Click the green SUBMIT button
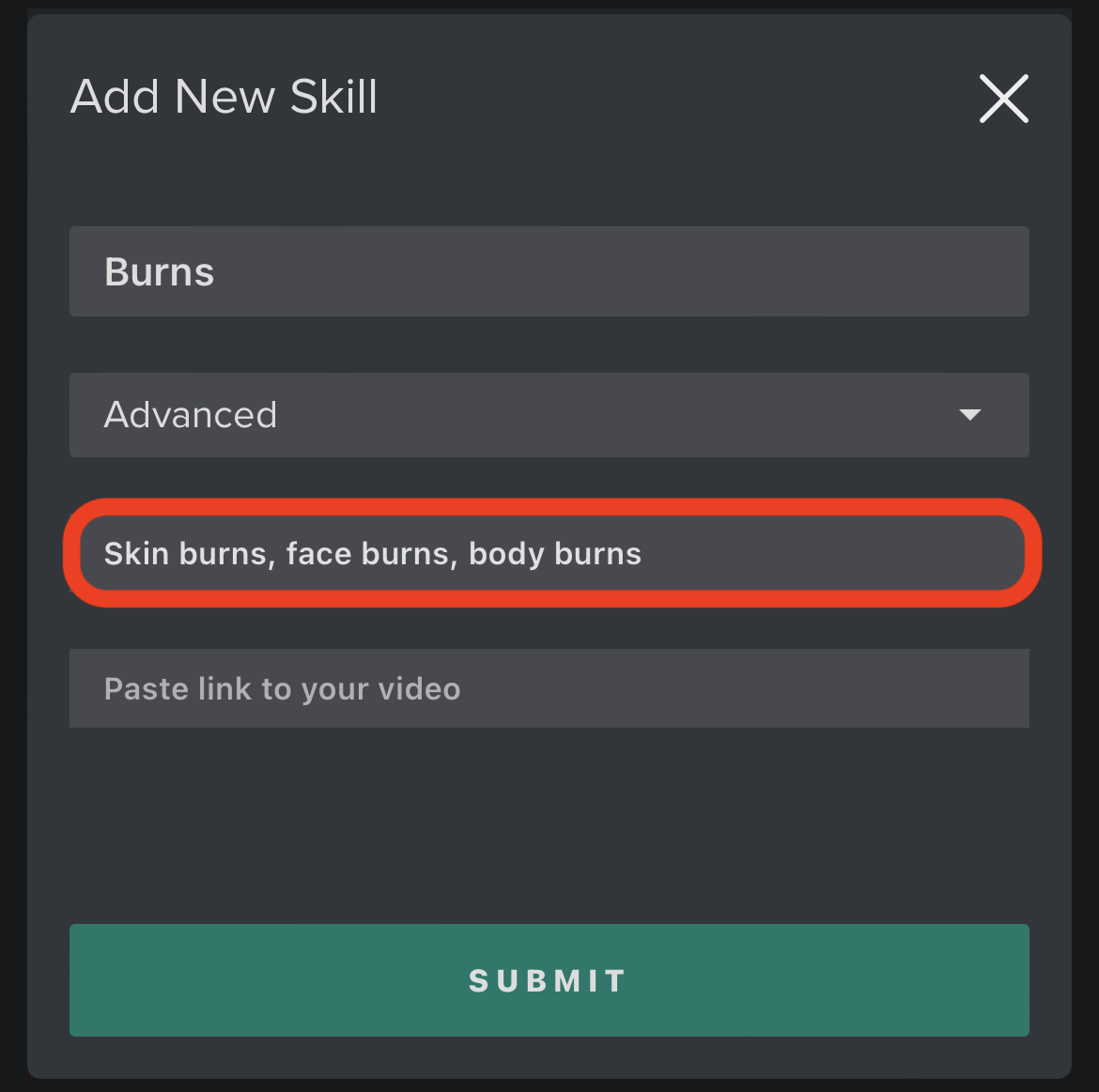Viewport: 1099px width, 1092px height. (x=549, y=980)
